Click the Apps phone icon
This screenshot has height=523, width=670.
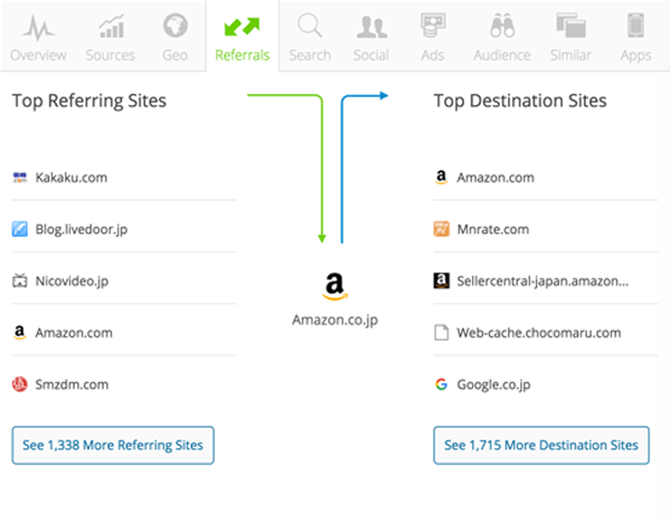635,26
